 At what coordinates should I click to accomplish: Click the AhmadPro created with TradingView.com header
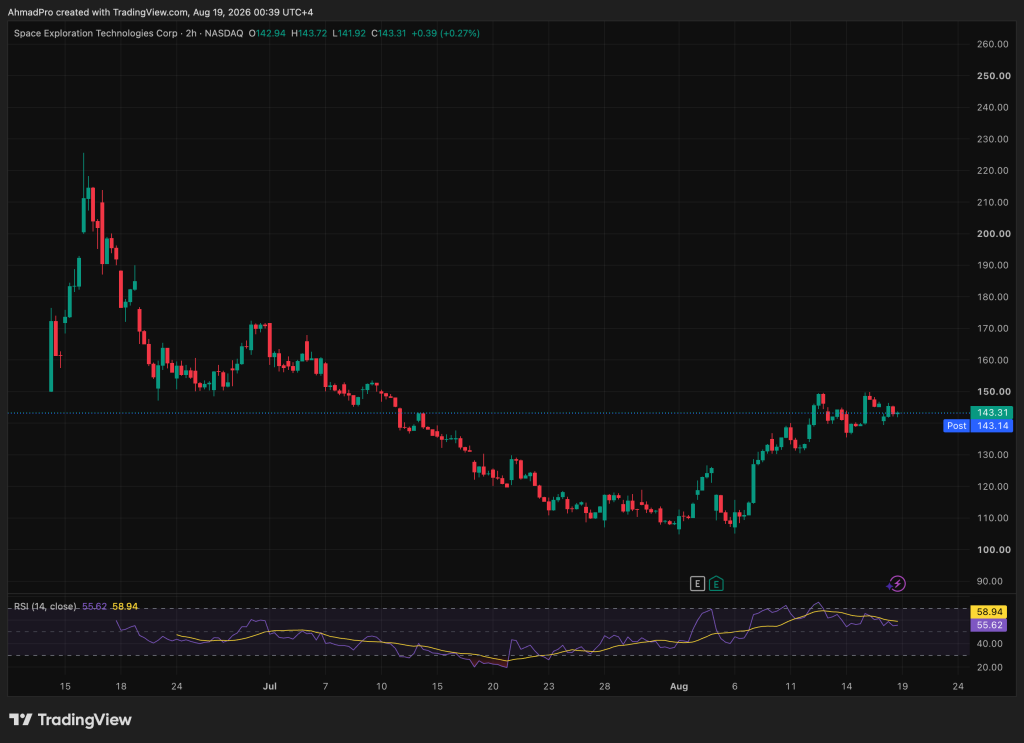coord(160,12)
